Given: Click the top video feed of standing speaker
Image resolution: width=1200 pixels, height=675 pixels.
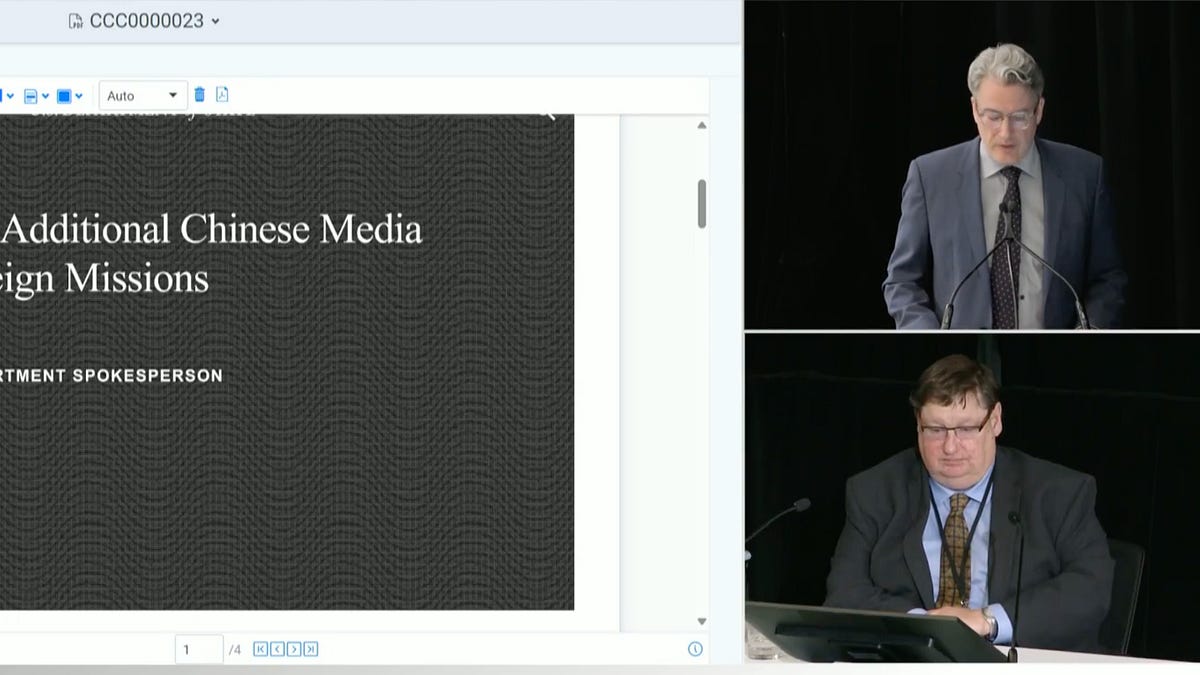Looking at the screenshot, I should (x=972, y=165).
